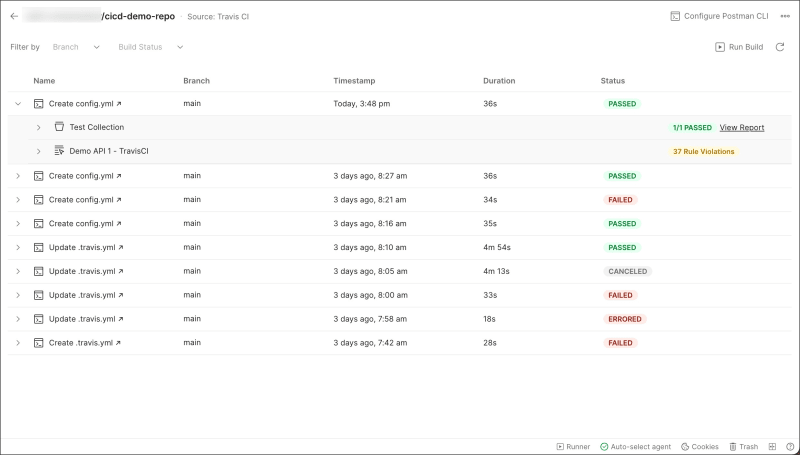Click the Status column header

click(x=613, y=81)
